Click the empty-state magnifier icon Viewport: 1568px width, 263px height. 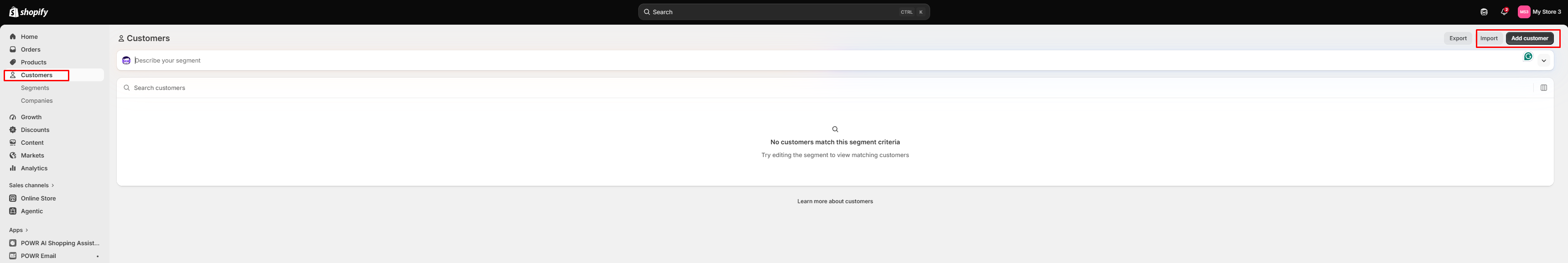pyautogui.click(x=834, y=129)
